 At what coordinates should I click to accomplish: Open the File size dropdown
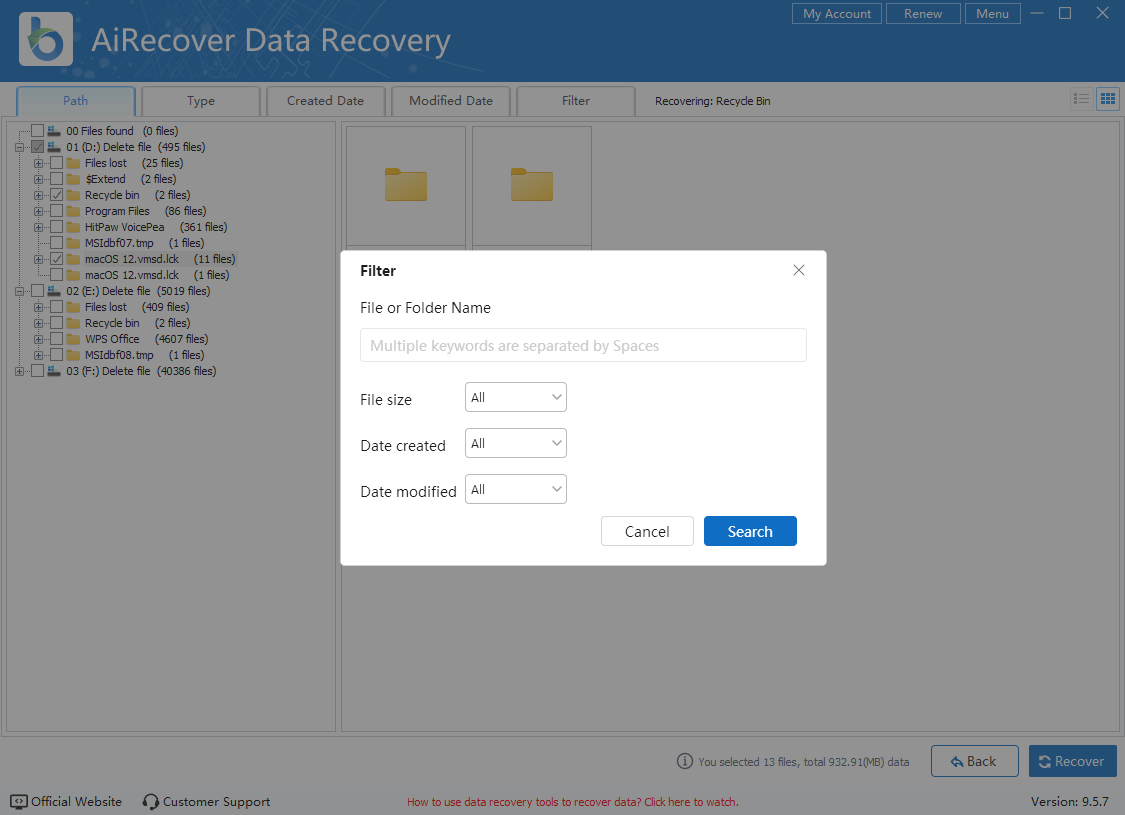[x=516, y=397]
